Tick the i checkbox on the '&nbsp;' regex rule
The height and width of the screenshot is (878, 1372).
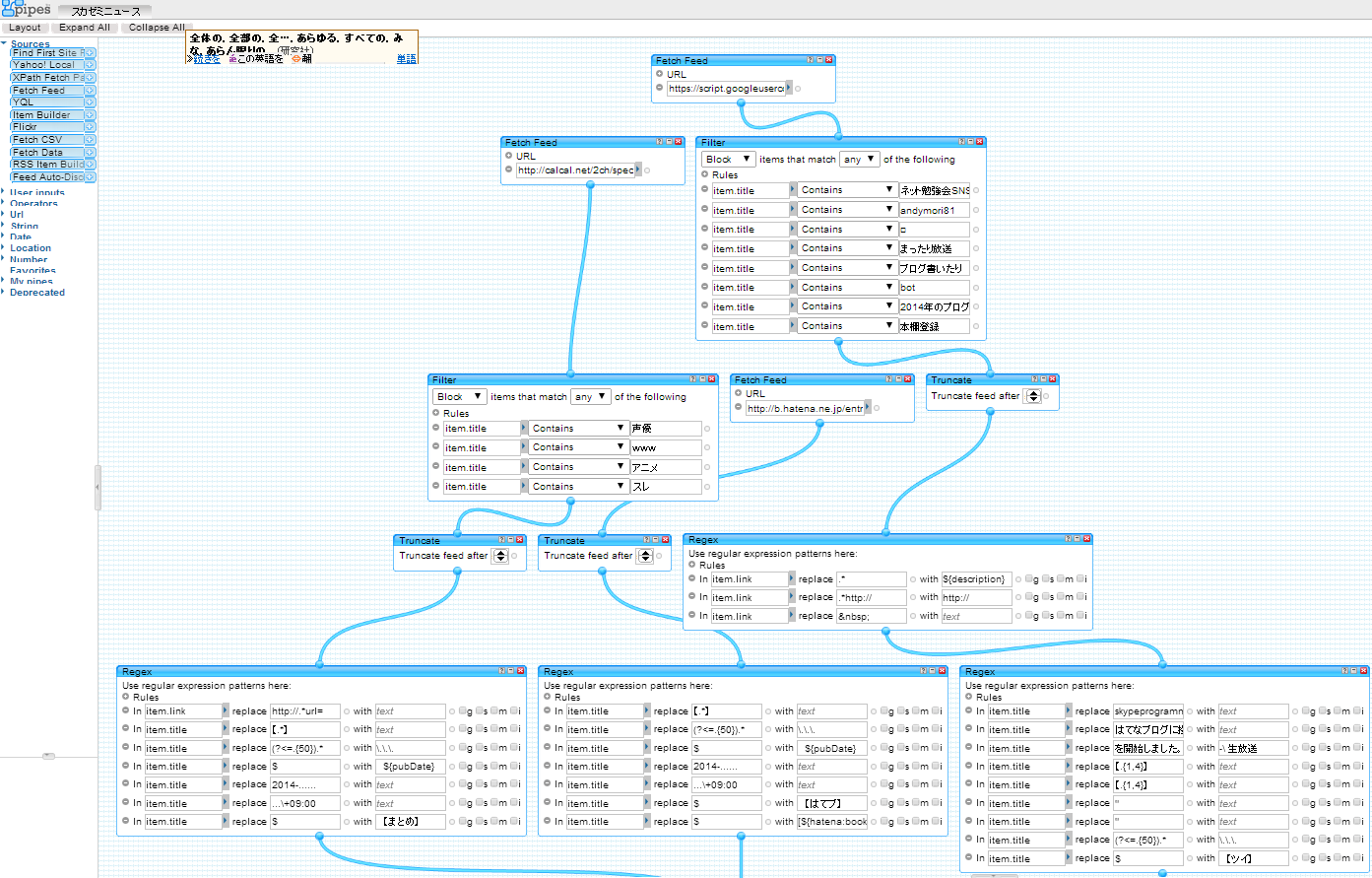pyautogui.click(x=1080, y=616)
